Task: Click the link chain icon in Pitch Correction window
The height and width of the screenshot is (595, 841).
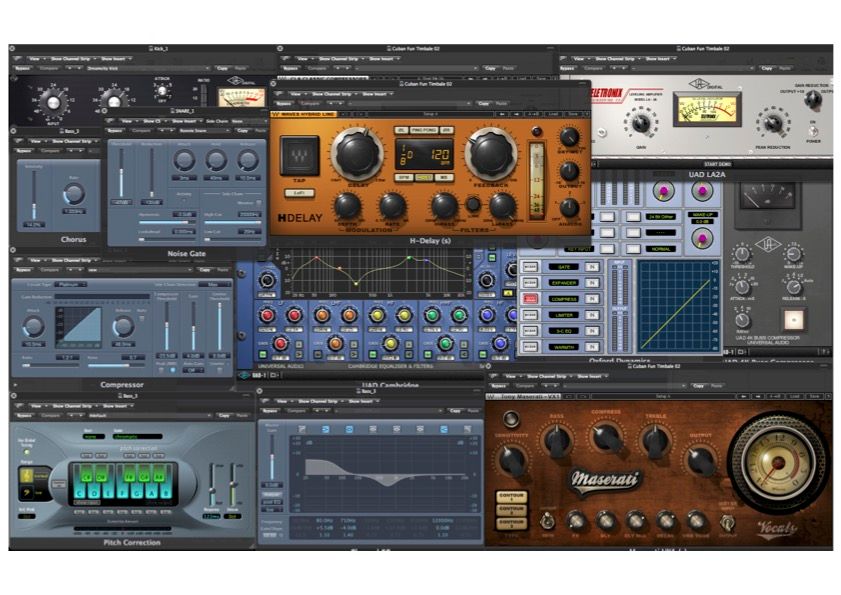Action: [x=18, y=406]
